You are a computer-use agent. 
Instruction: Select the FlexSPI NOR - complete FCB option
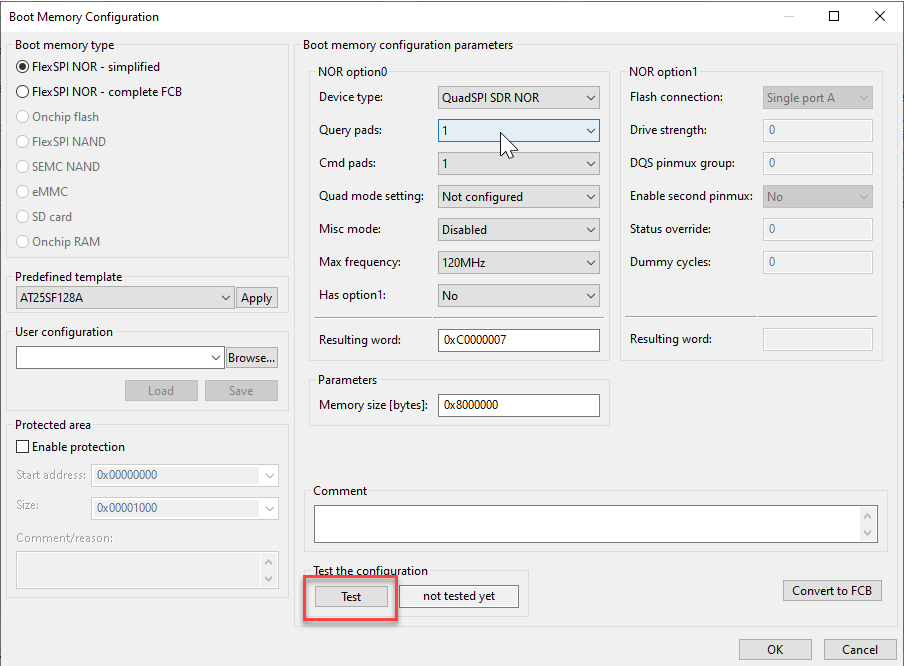pyautogui.click(x=21, y=91)
